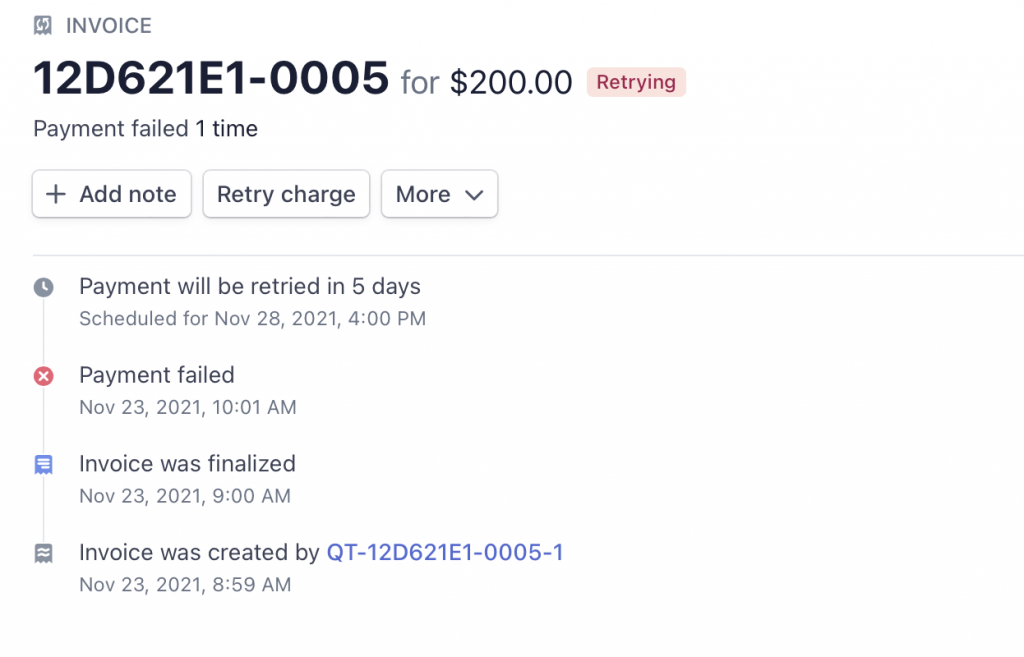Select the Invoice was finalized entry
This screenshot has height=657, width=1024.
tap(187, 463)
